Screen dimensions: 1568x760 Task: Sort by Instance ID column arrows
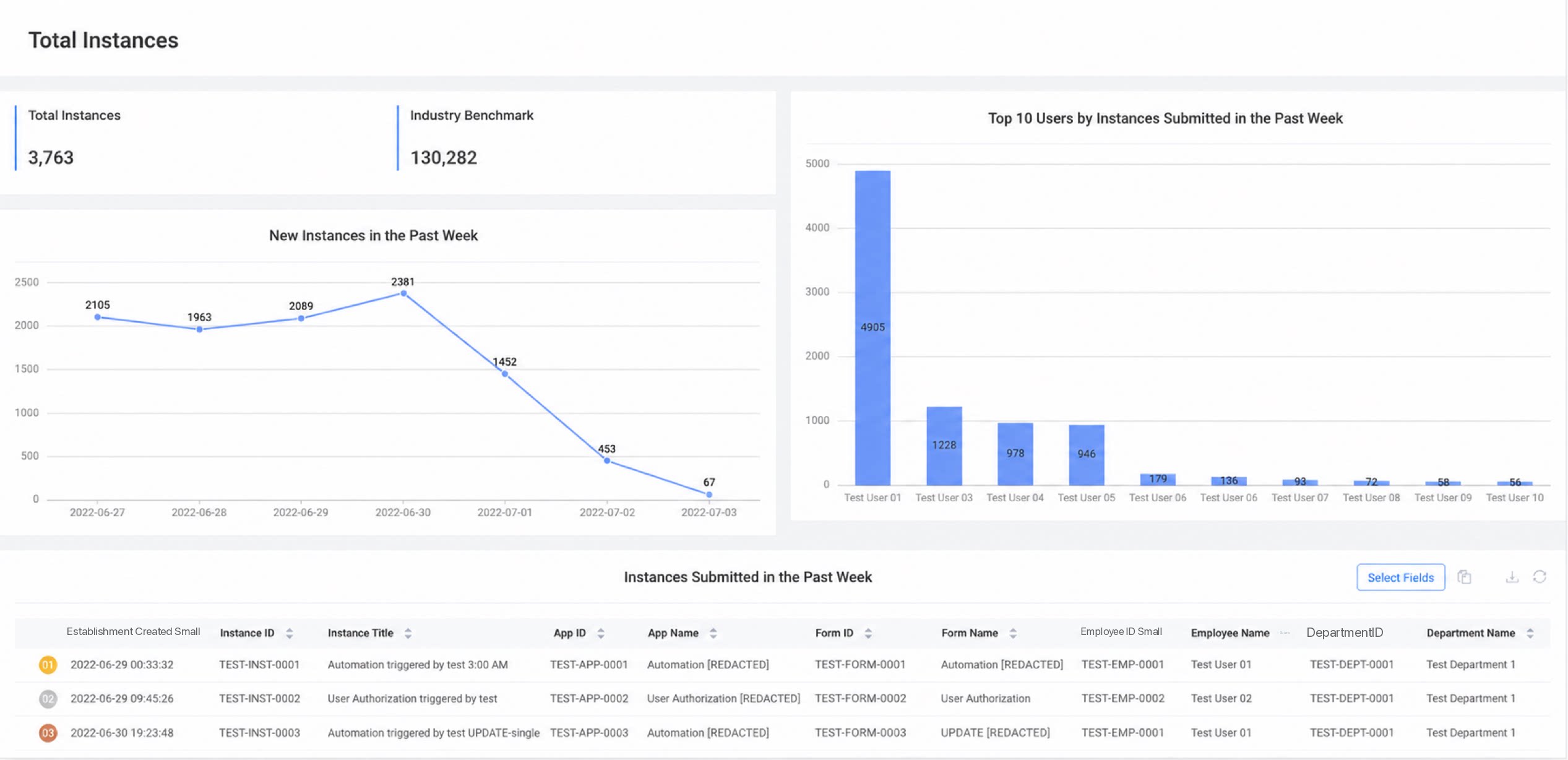(x=289, y=633)
